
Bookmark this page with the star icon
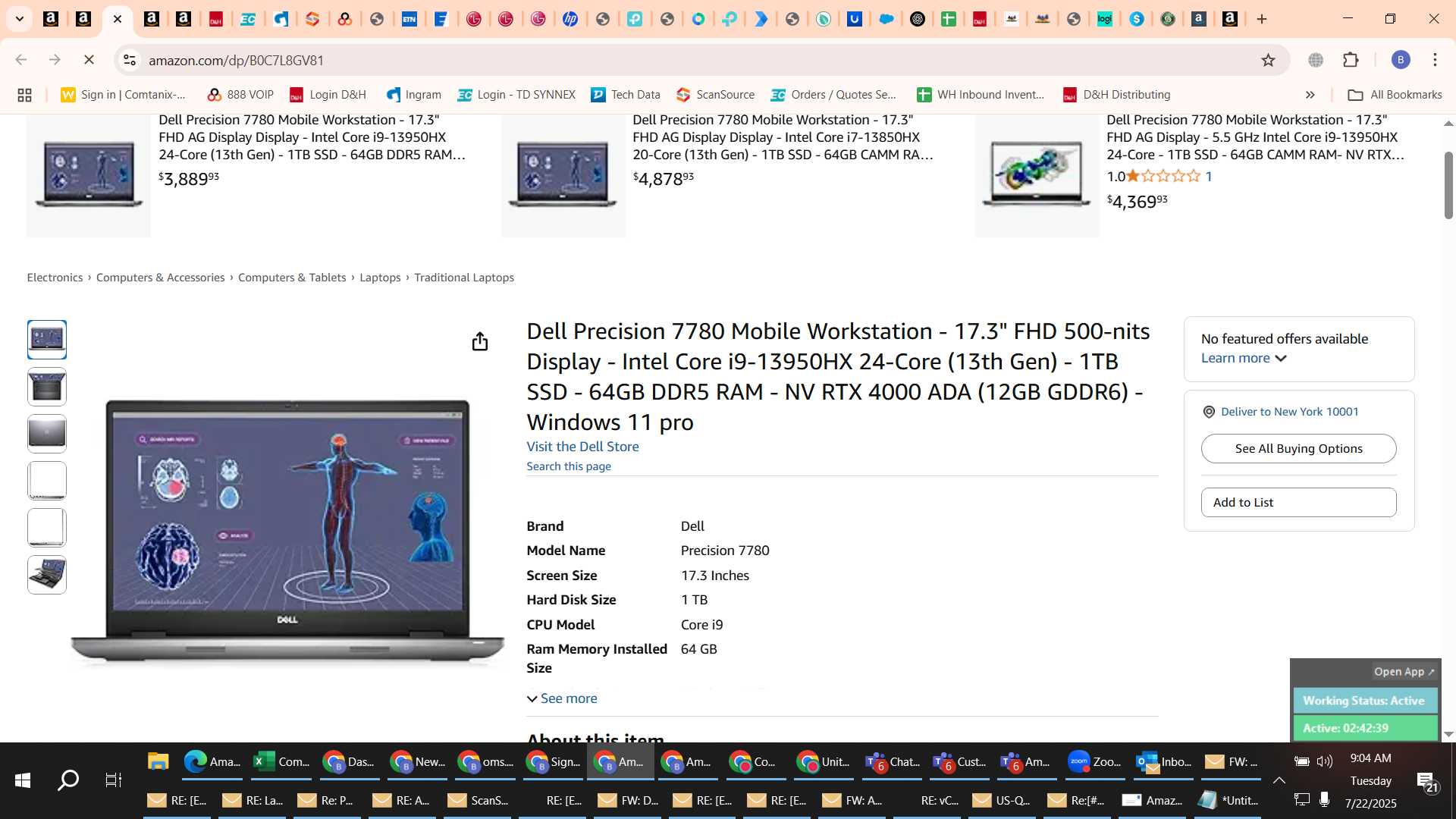coord(1268,60)
